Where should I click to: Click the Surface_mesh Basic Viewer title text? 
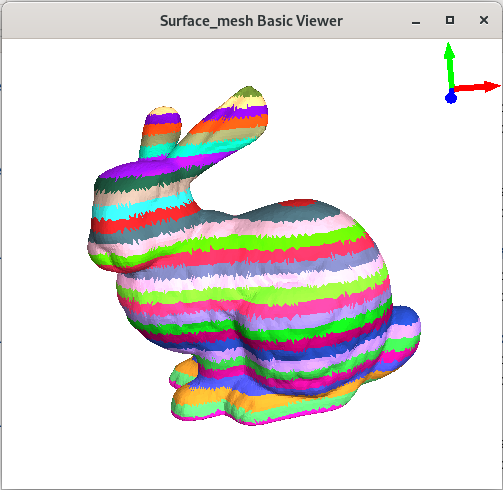point(251,21)
